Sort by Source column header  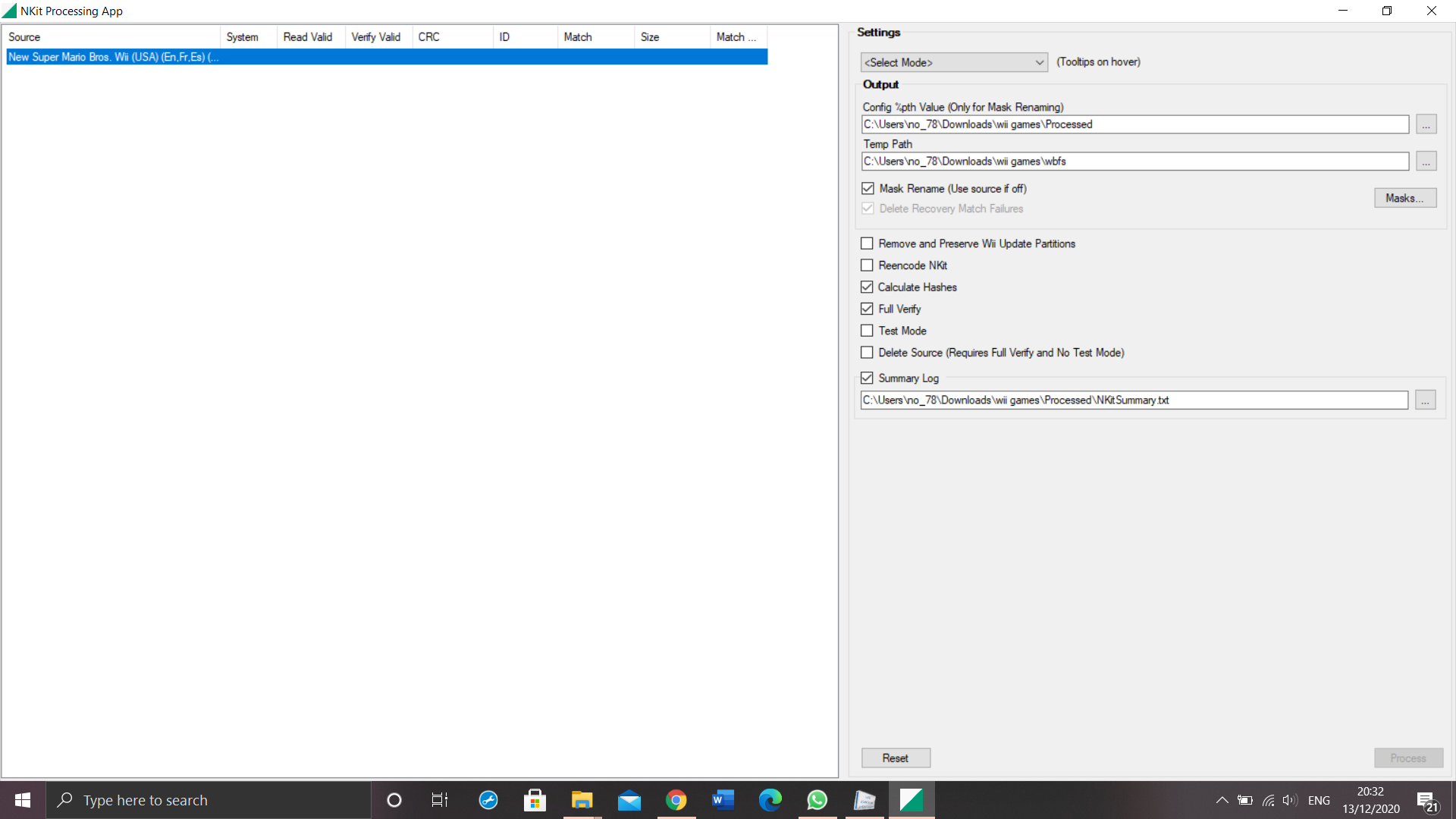coord(113,37)
